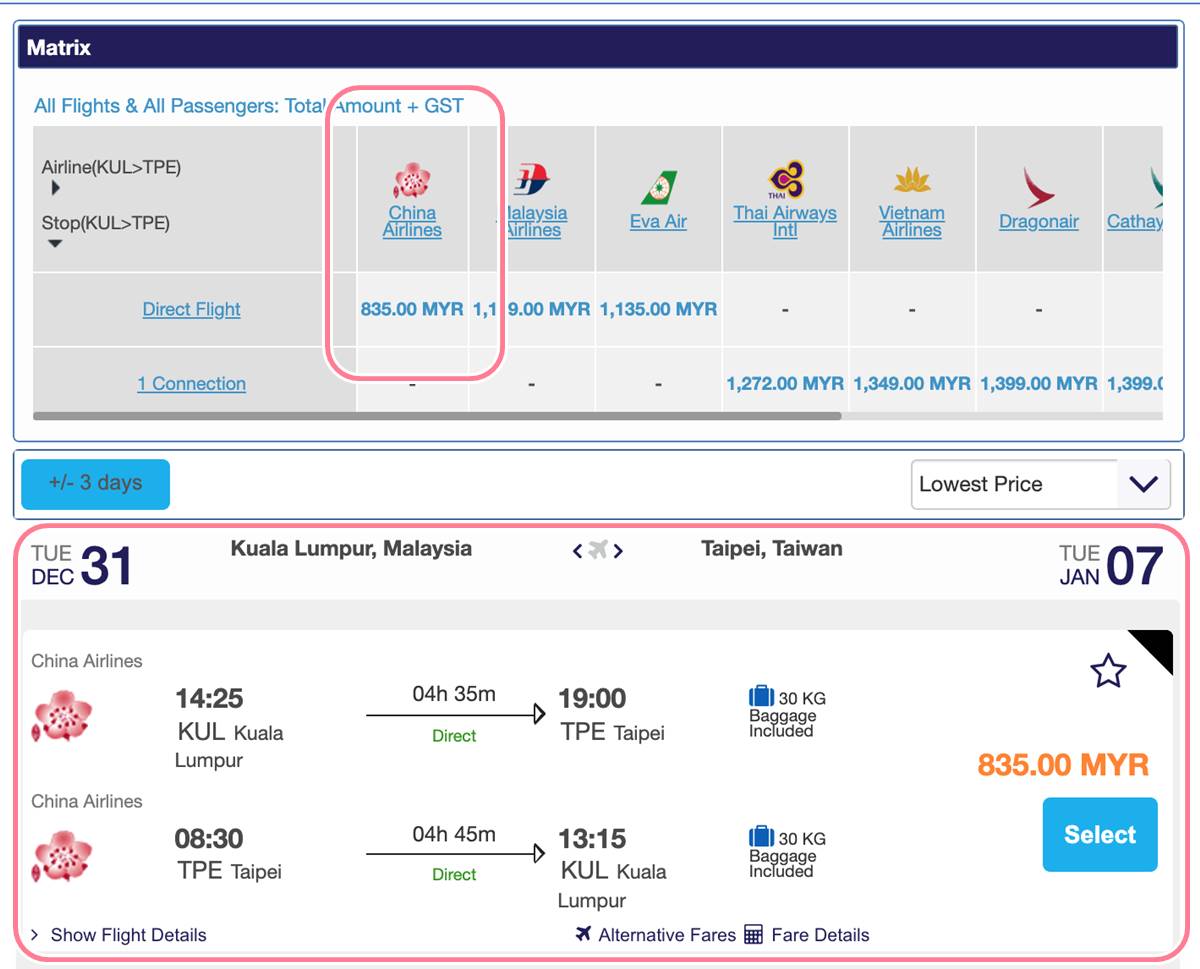1200x969 pixels.
Task: Open the Lowest Price sort dropdown
Action: (1041, 484)
